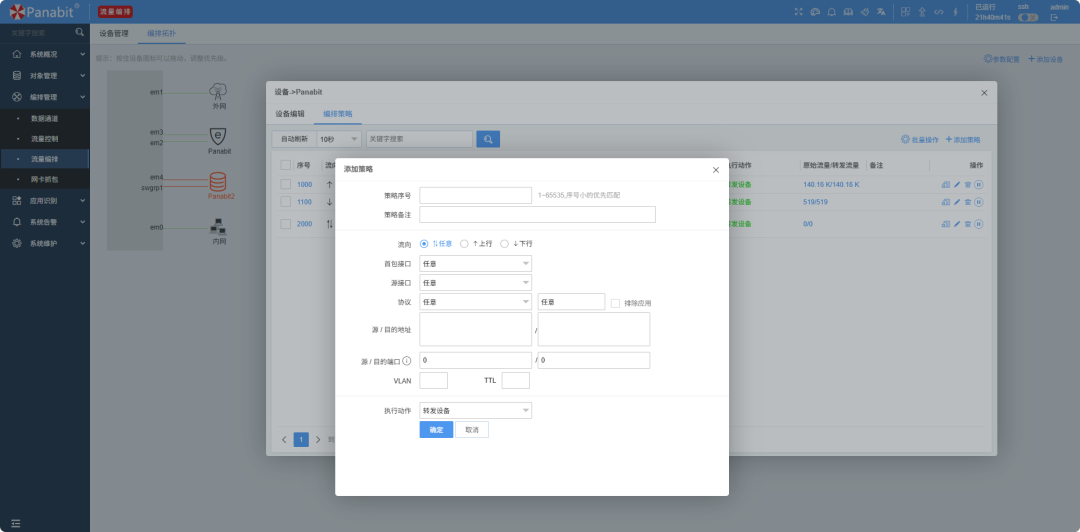This screenshot has height=532, width=1080.
Task: Open the 首包接口 dropdown
Action: [475, 264]
